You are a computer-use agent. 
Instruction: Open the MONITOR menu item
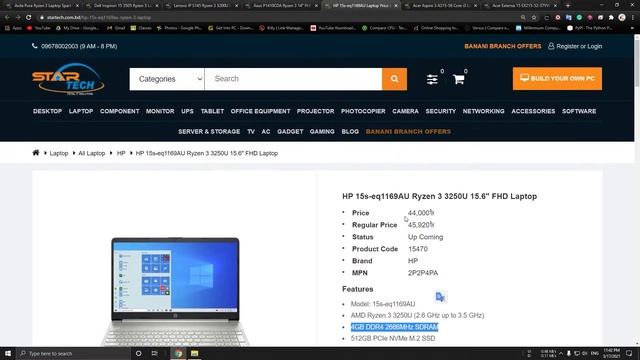(160, 111)
